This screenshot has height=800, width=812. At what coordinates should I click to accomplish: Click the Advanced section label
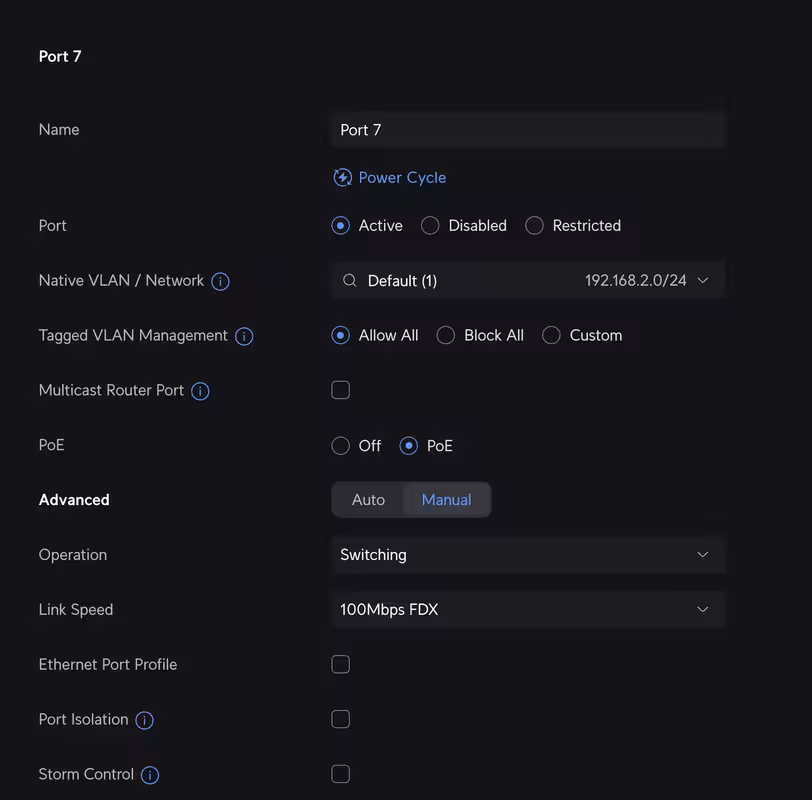pyautogui.click(x=74, y=500)
